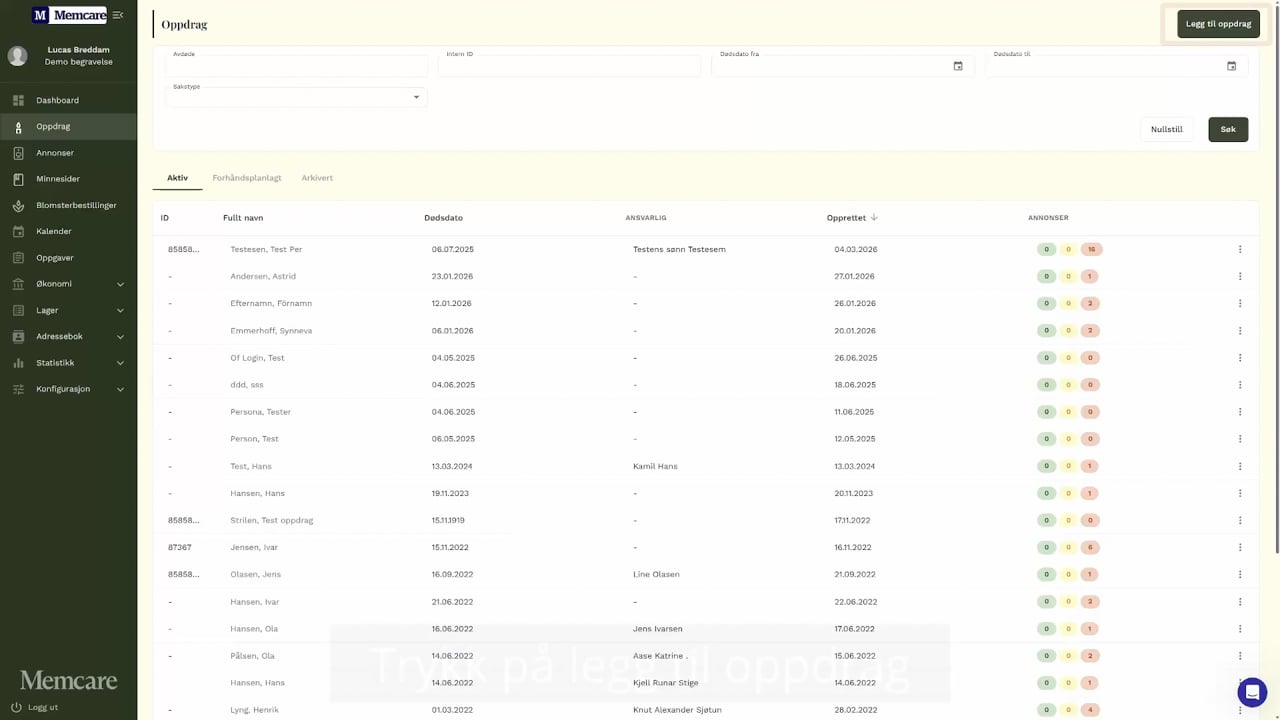Click the Kalender calendar icon in sidebar
The width and height of the screenshot is (1280, 720).
point(18,231)
